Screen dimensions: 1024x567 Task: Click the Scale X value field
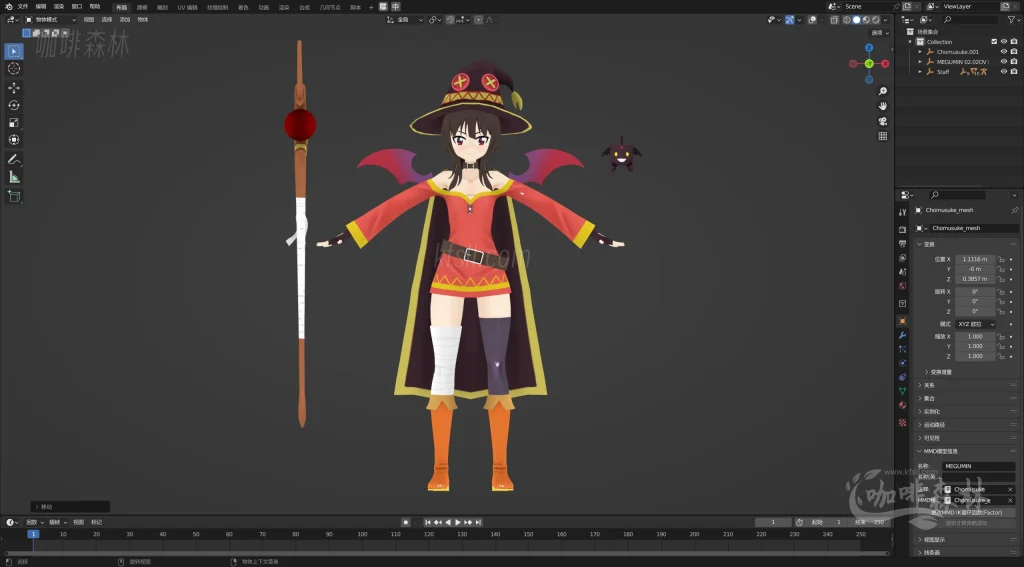[975, 336]
